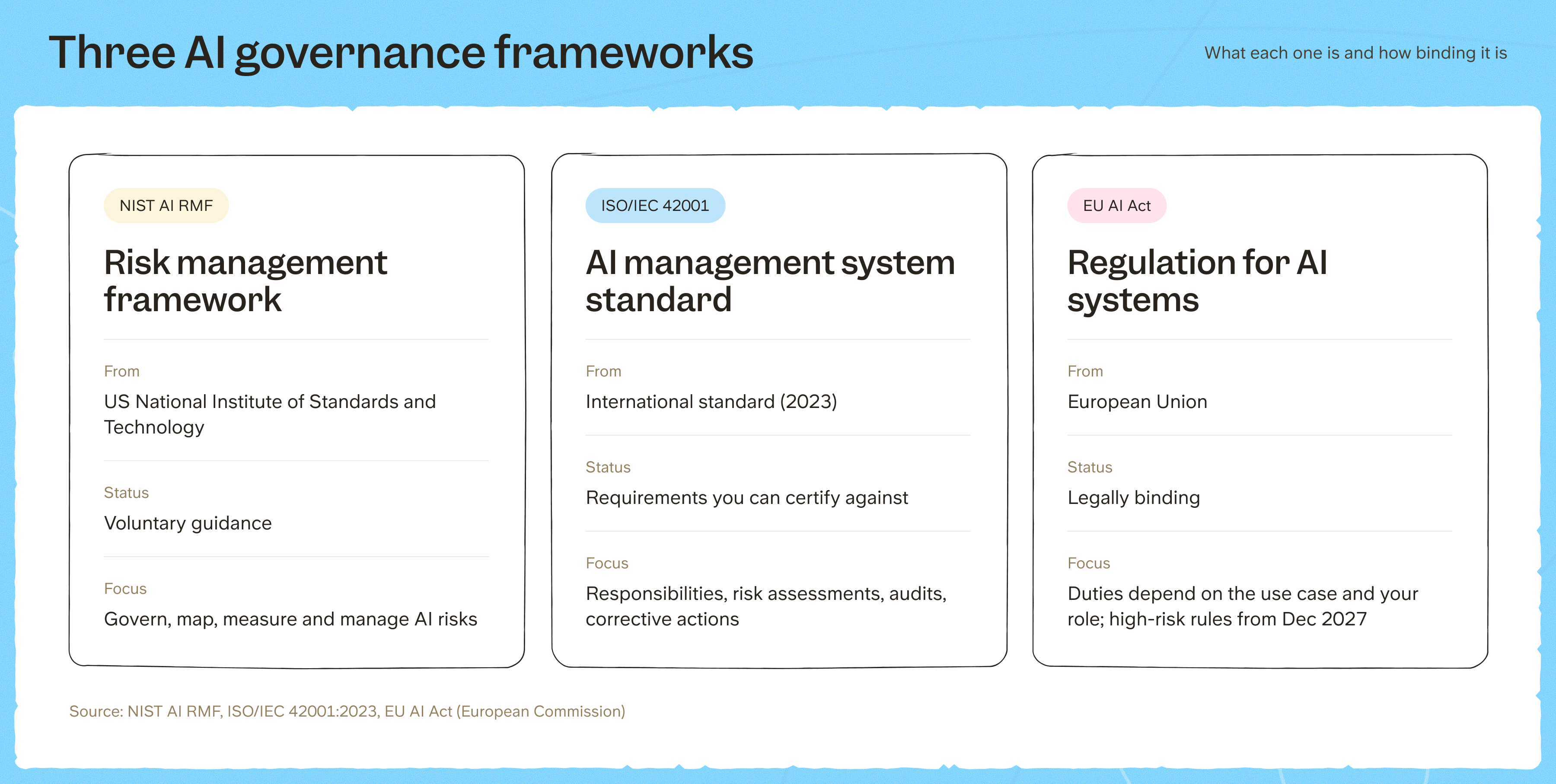Click 'Duties depend on the use case' focus text

(1243, 606)
